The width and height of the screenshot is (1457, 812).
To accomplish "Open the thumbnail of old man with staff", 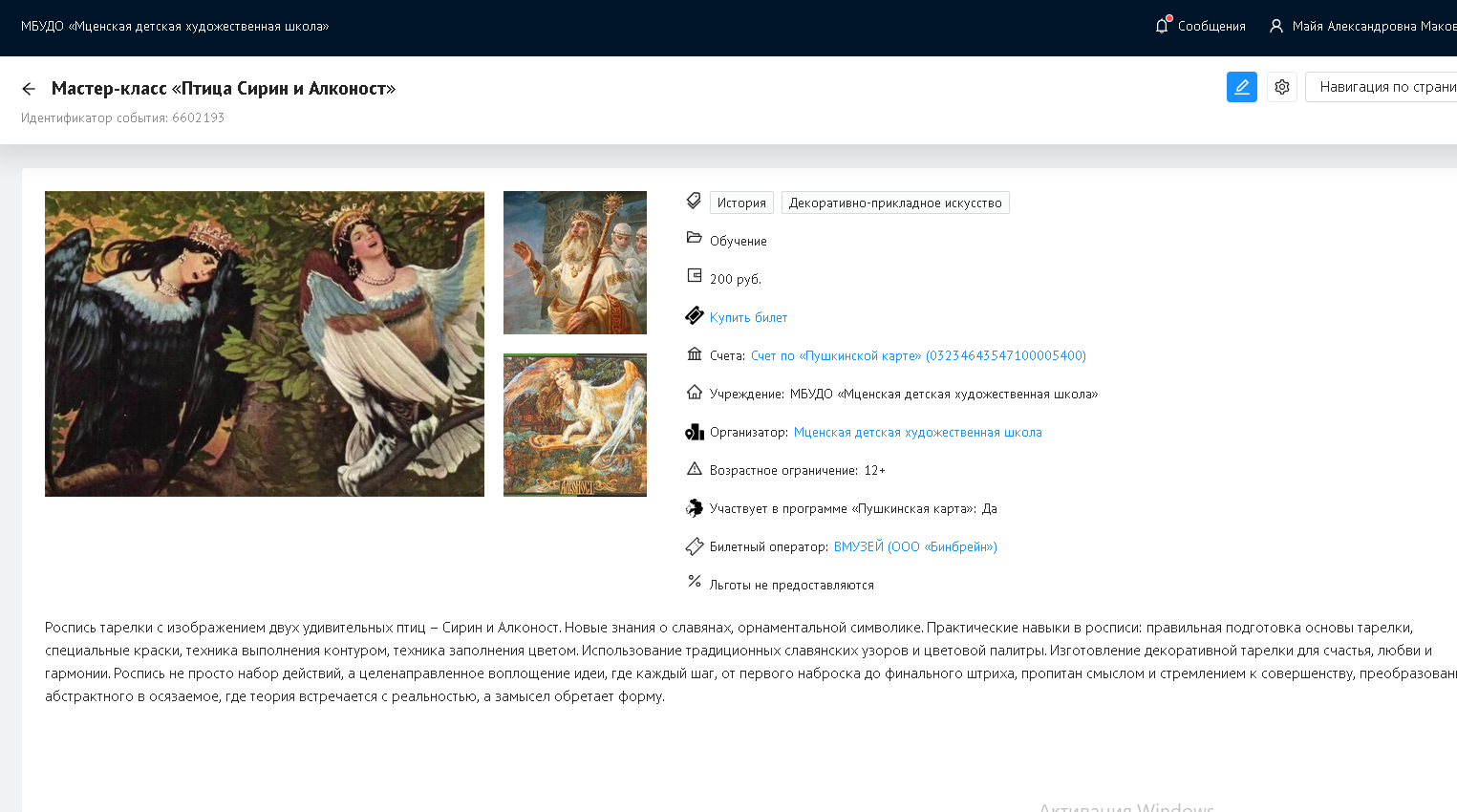I will pyautogui.click(x=575, y=263).
